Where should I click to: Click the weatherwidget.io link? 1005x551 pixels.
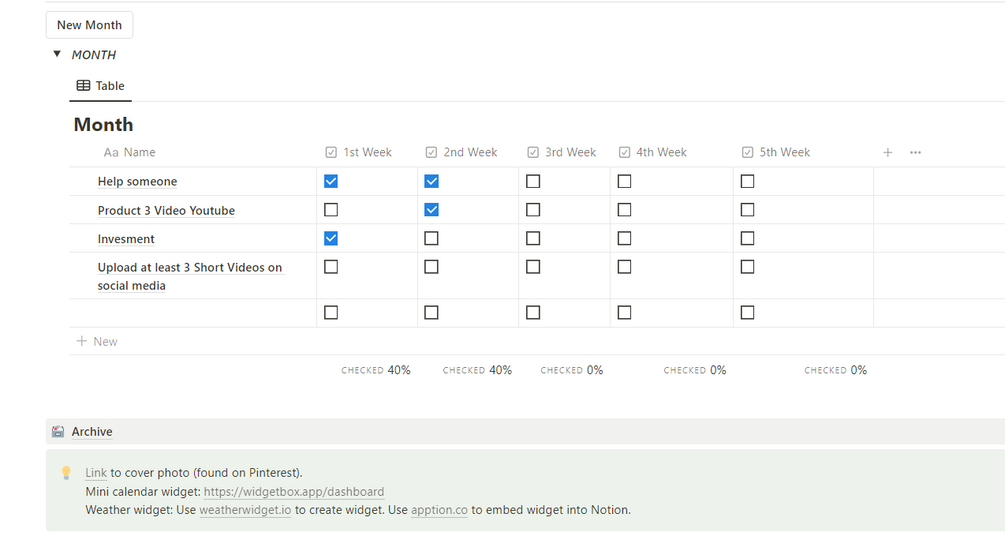pyautogui.click(x=245, y=510)
